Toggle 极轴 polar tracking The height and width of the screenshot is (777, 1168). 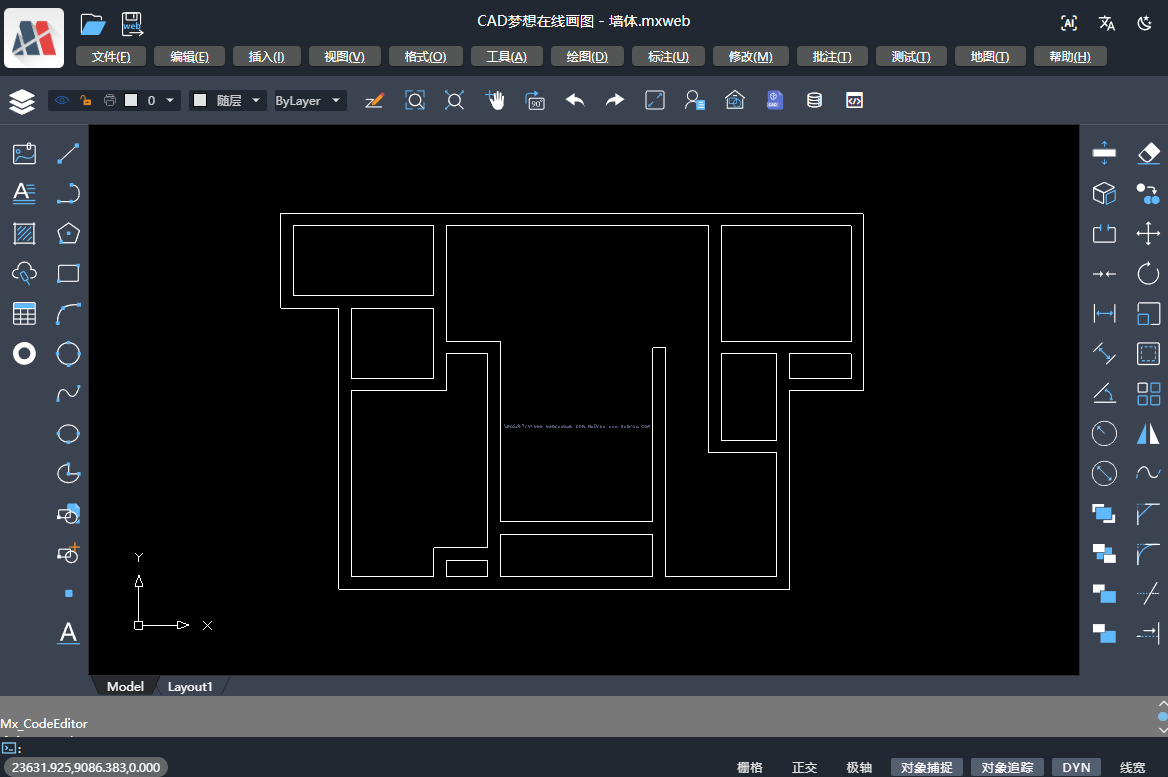(x=859, y=767)
